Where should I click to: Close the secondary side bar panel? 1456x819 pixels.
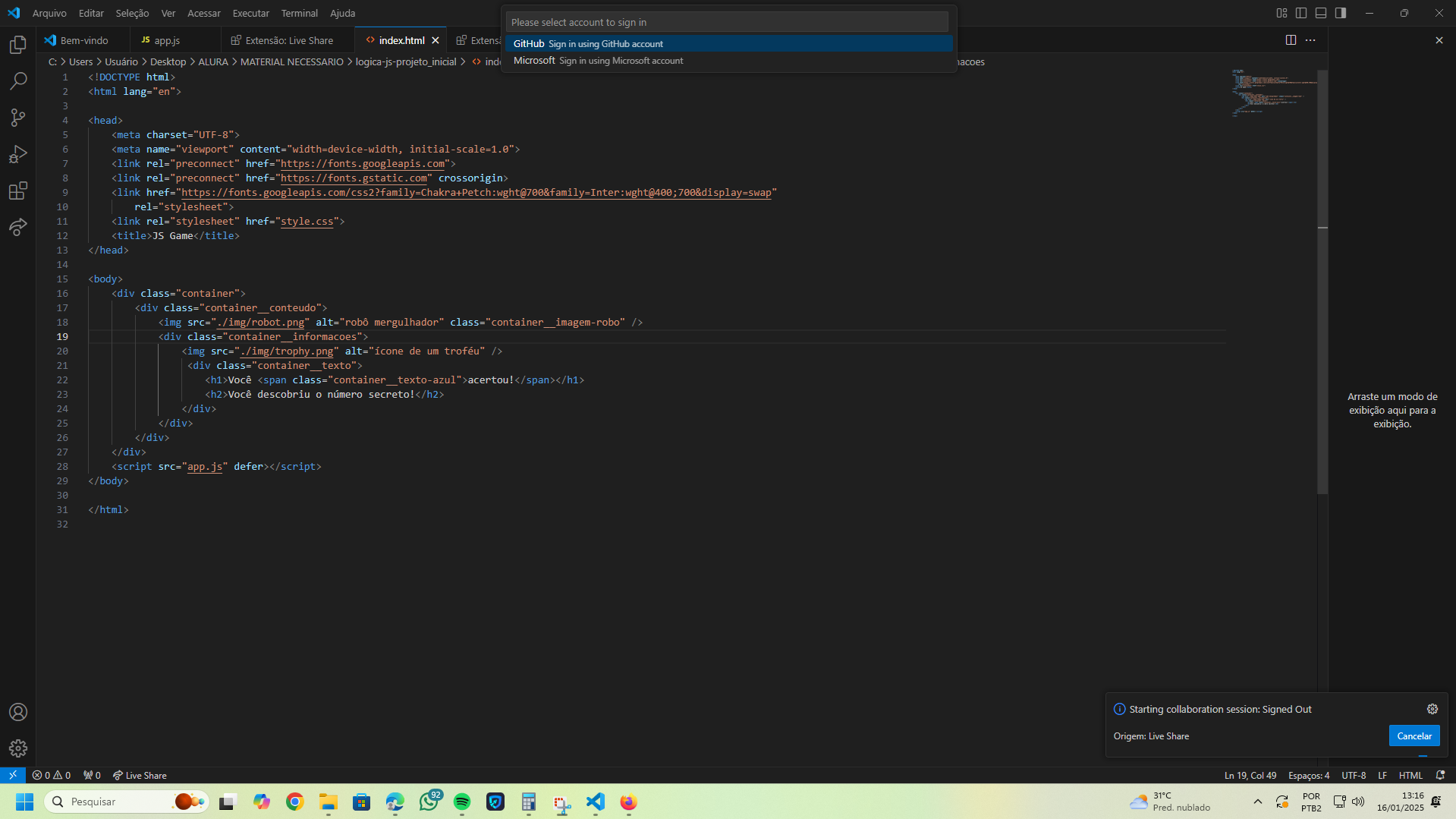(x=1439, y=40)
